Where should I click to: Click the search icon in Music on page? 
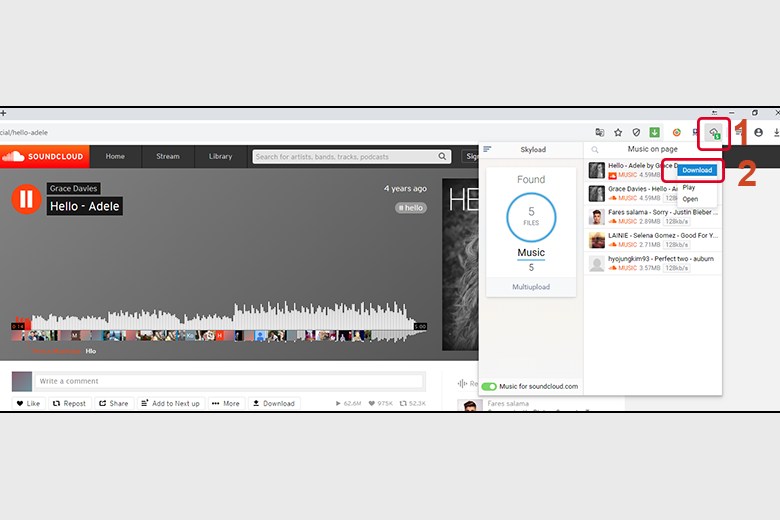(x=594, y=149)
